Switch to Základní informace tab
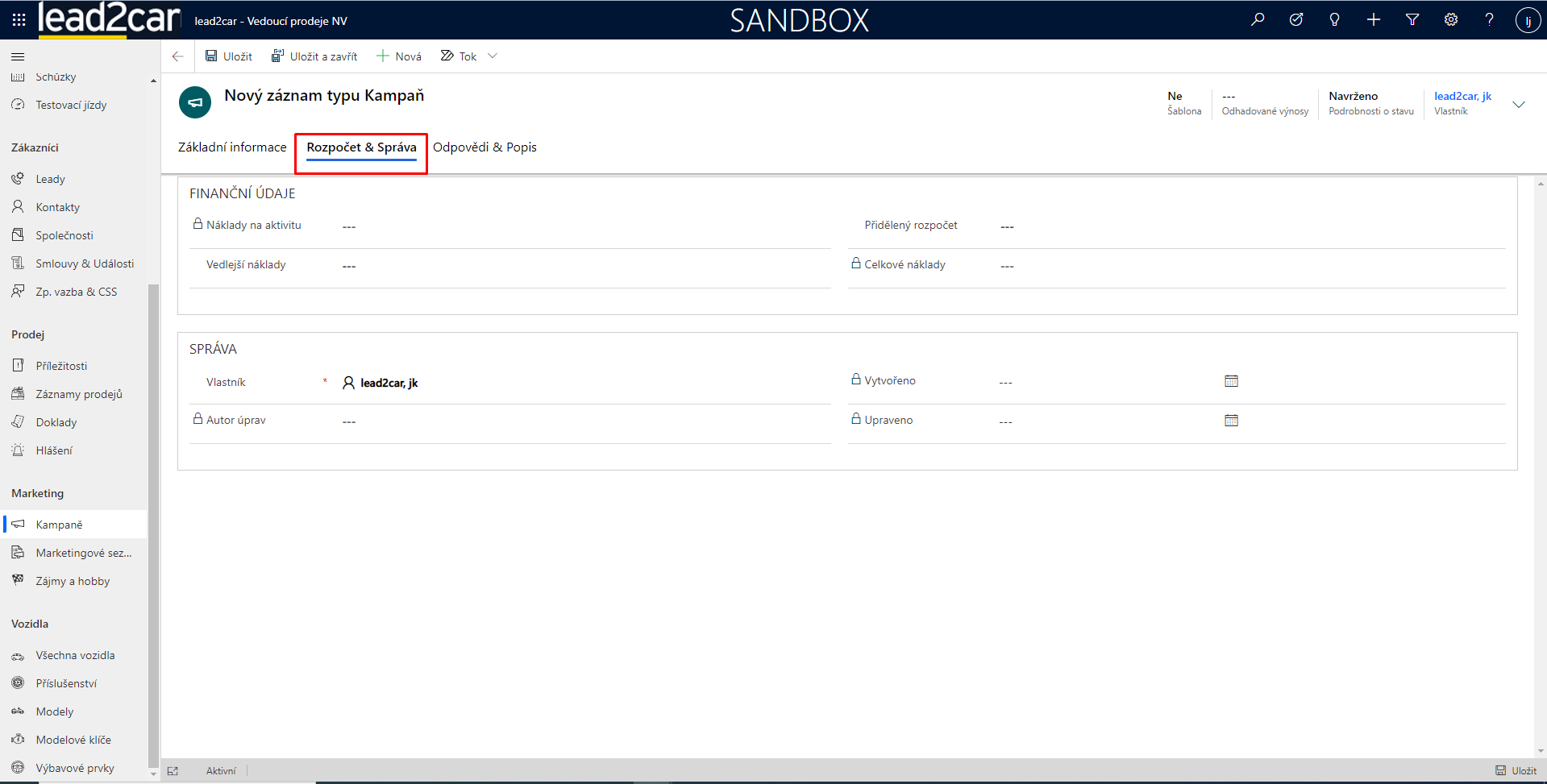 click(x=232, y=147)
